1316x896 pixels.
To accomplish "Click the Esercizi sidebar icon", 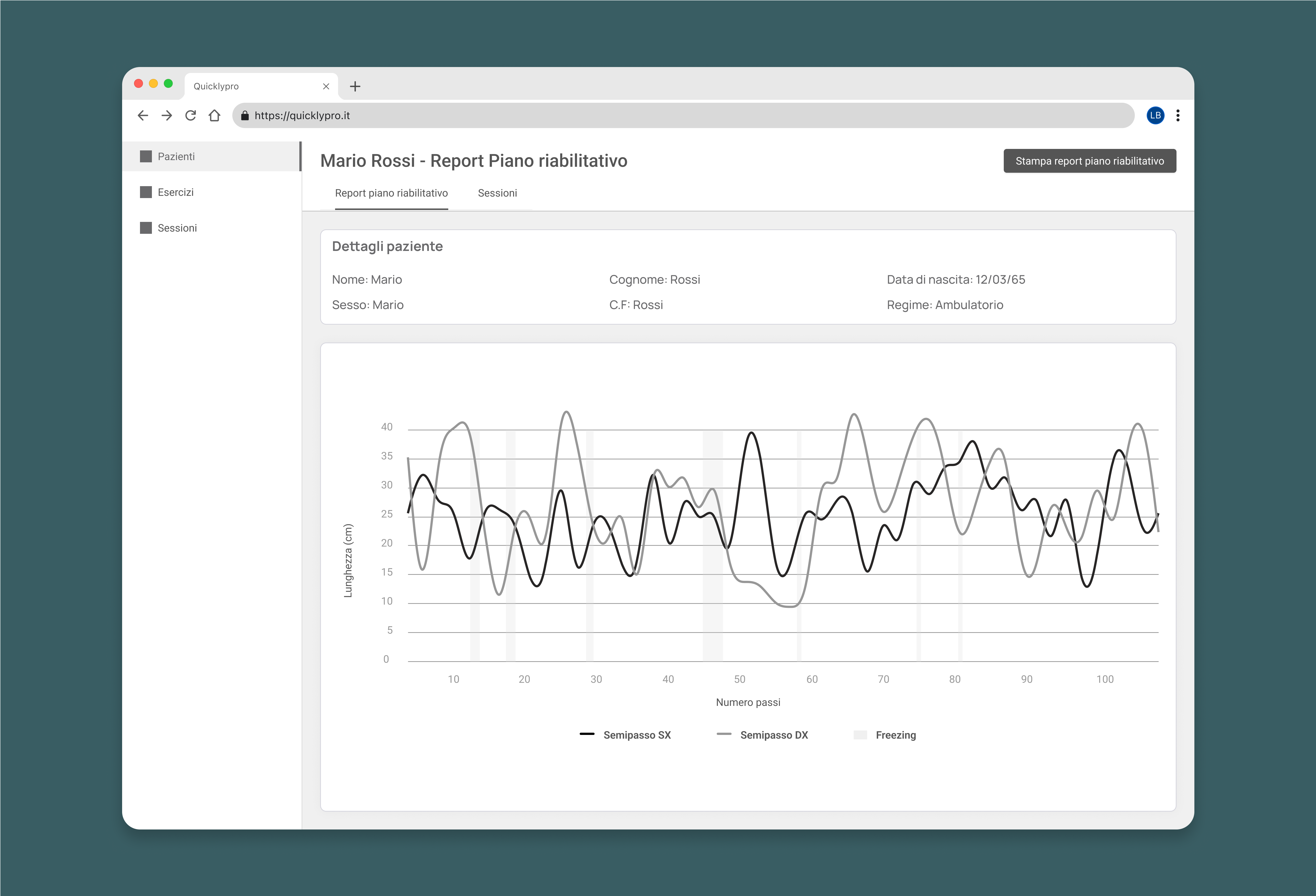I will pyautogui.click(x=146, y=192).
